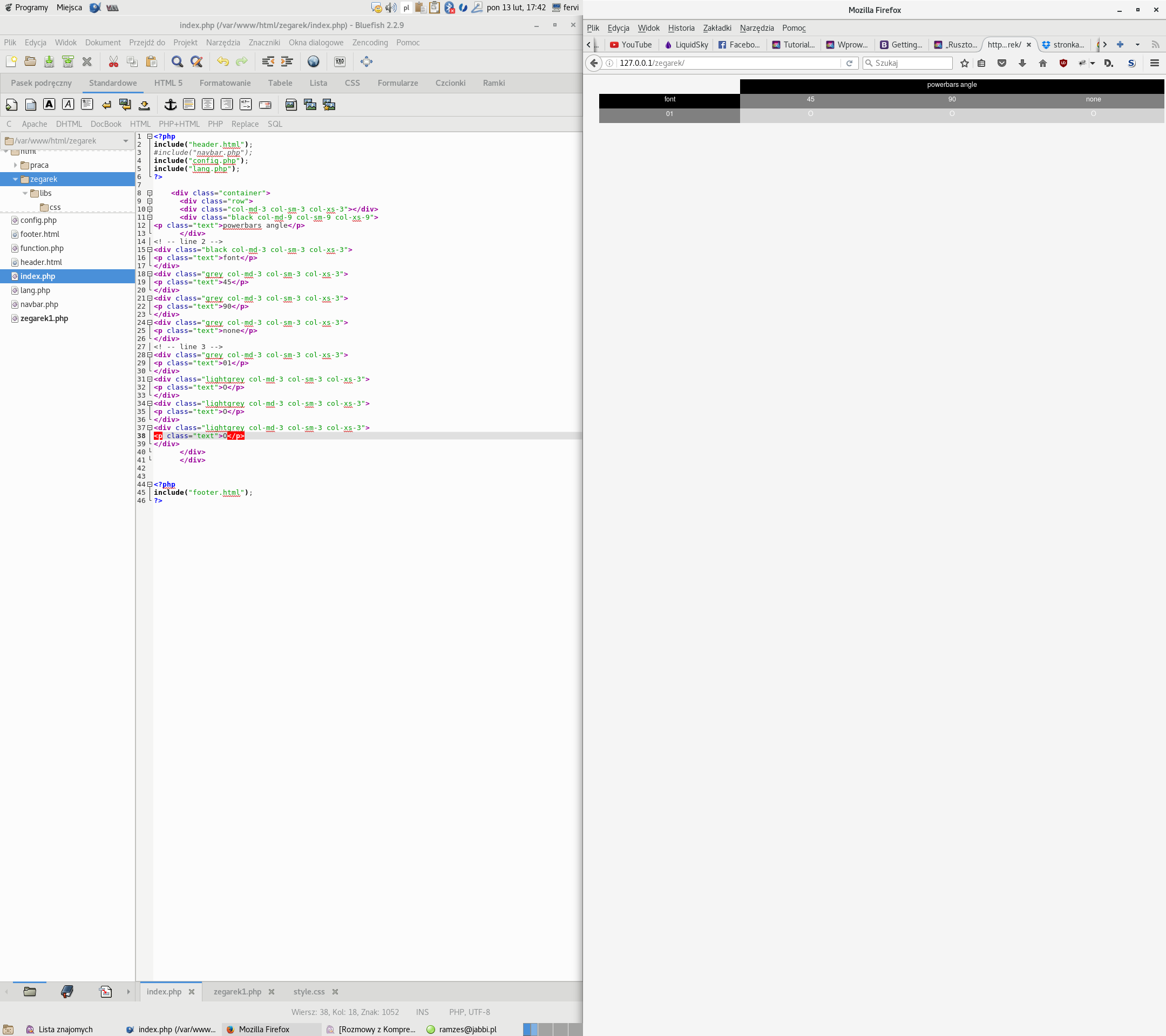Collapse the zegarek folder in file tree
The image size is (1166, 1036).
tap(16, 179)
